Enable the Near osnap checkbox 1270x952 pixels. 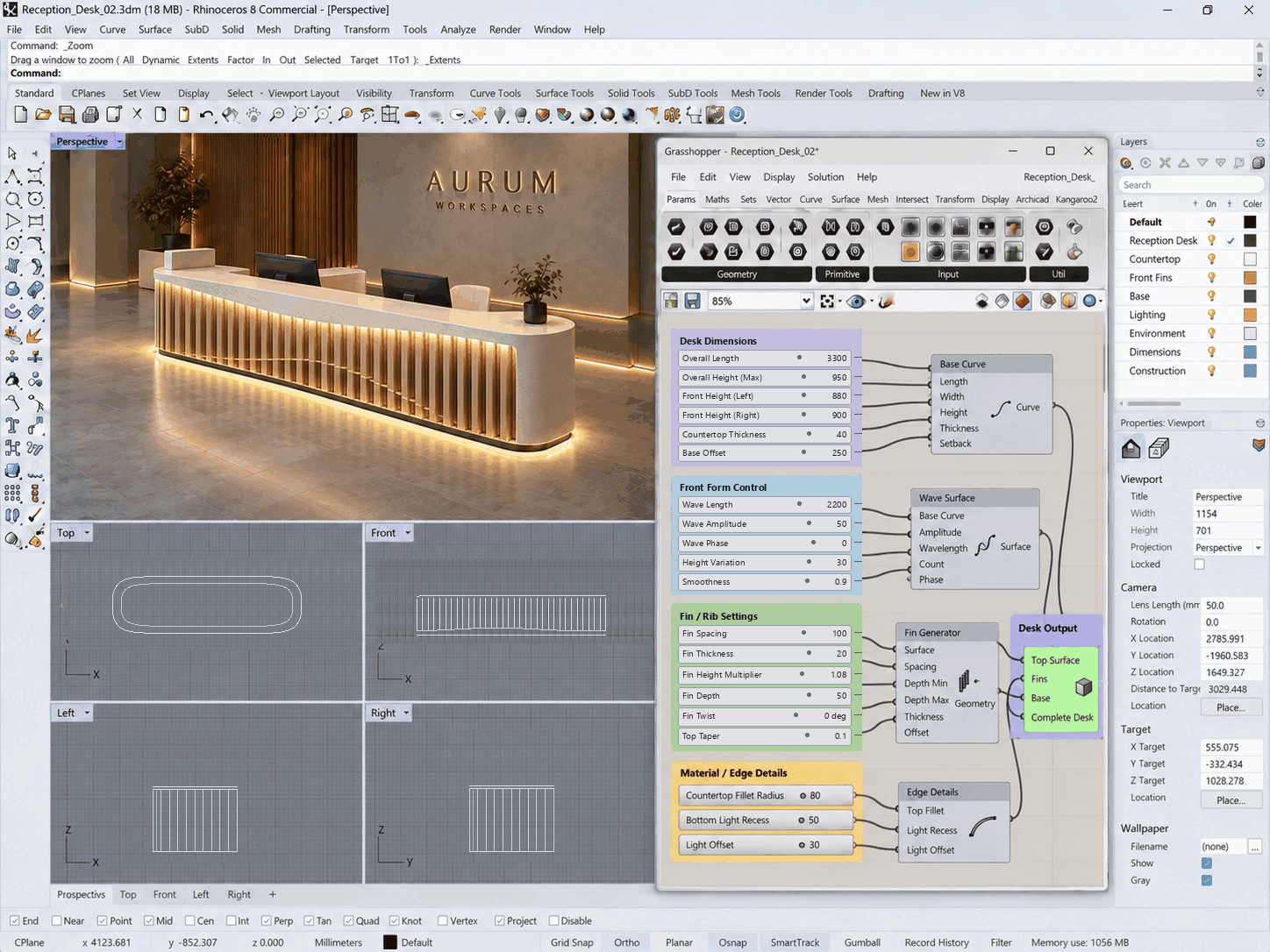tap(56, 920)
